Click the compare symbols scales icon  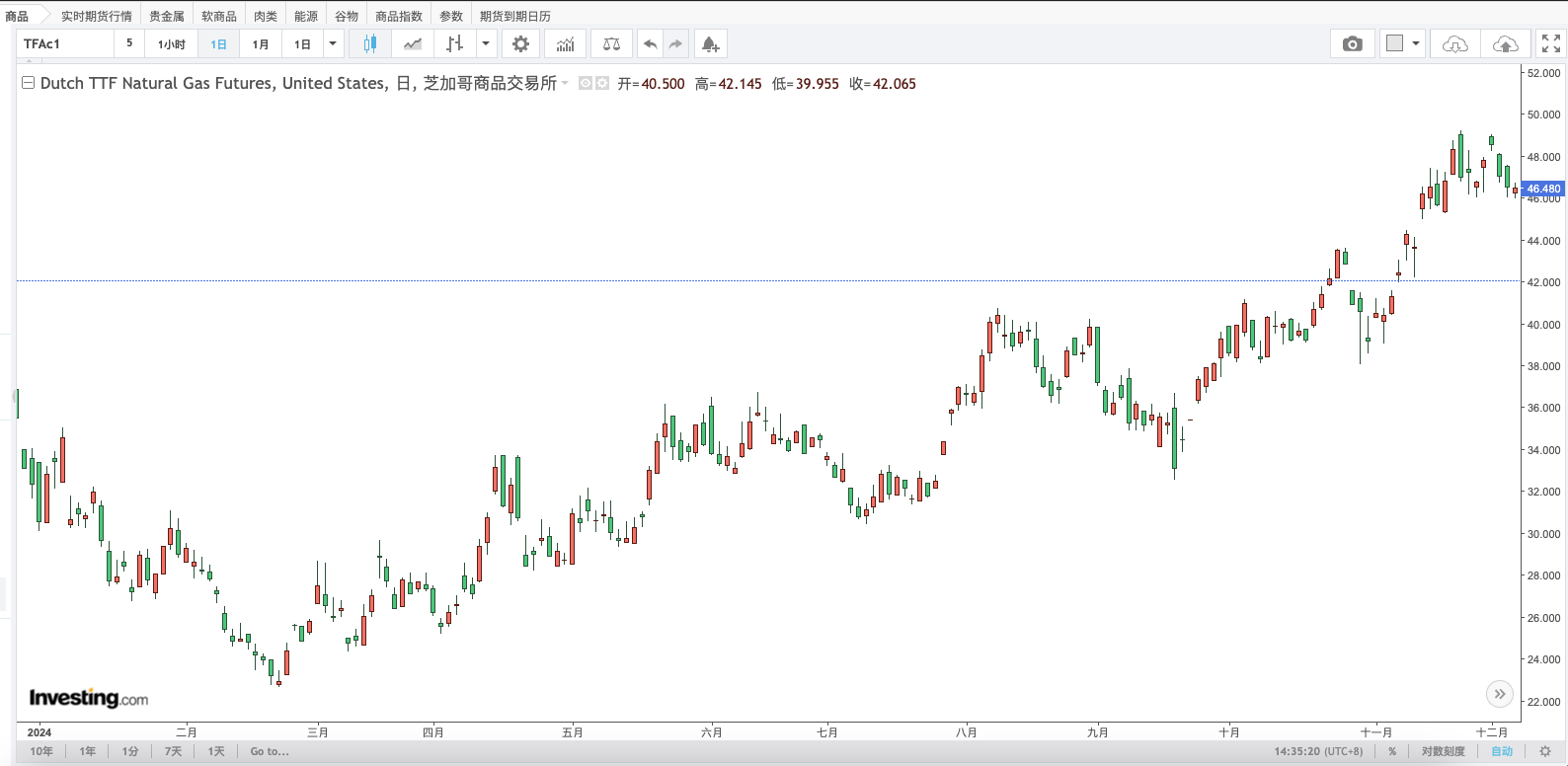point(611,44)
